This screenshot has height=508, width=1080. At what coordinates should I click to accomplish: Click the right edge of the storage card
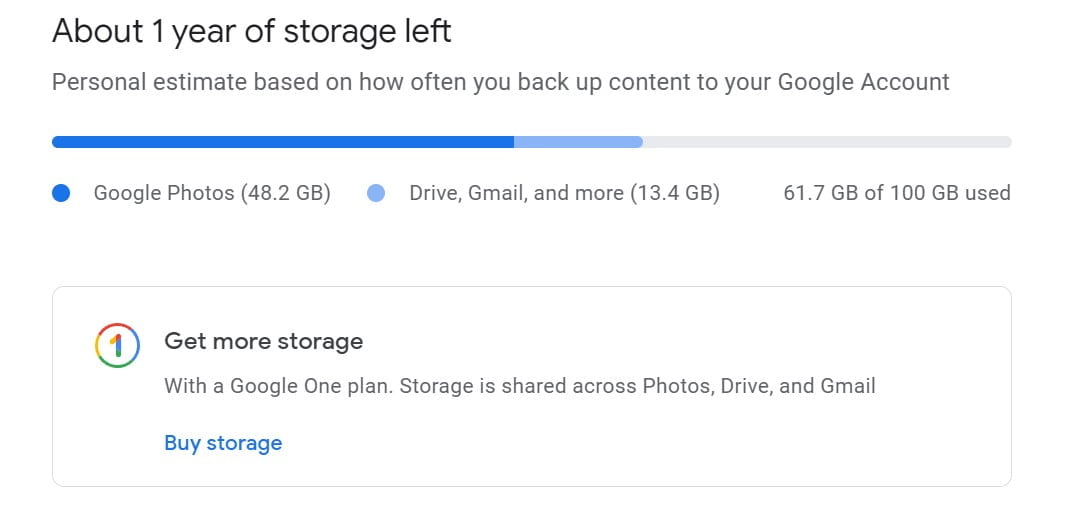pyautogui.click(x=1011, y=386)
